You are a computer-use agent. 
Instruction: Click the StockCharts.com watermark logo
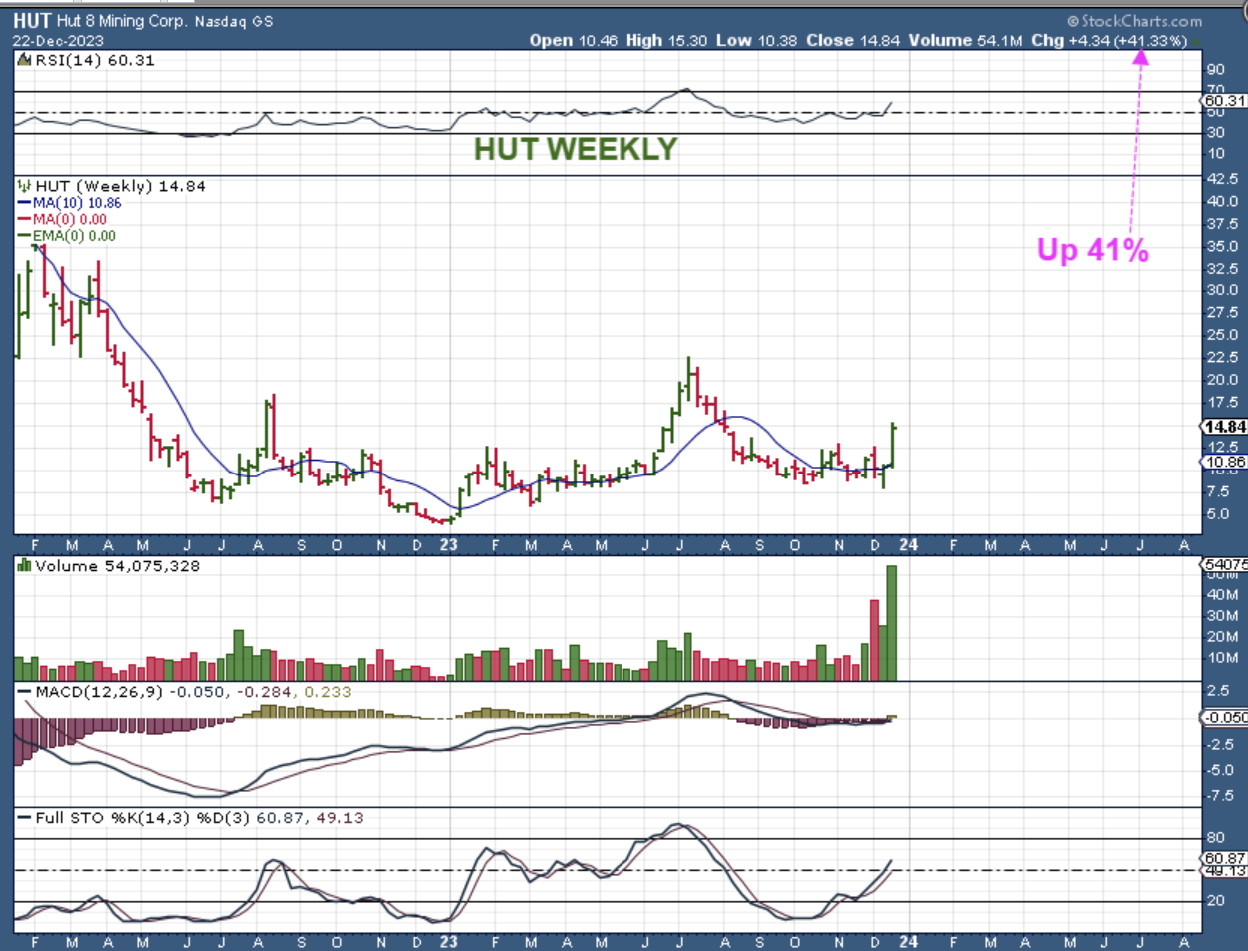click(x=1133, y=21)
